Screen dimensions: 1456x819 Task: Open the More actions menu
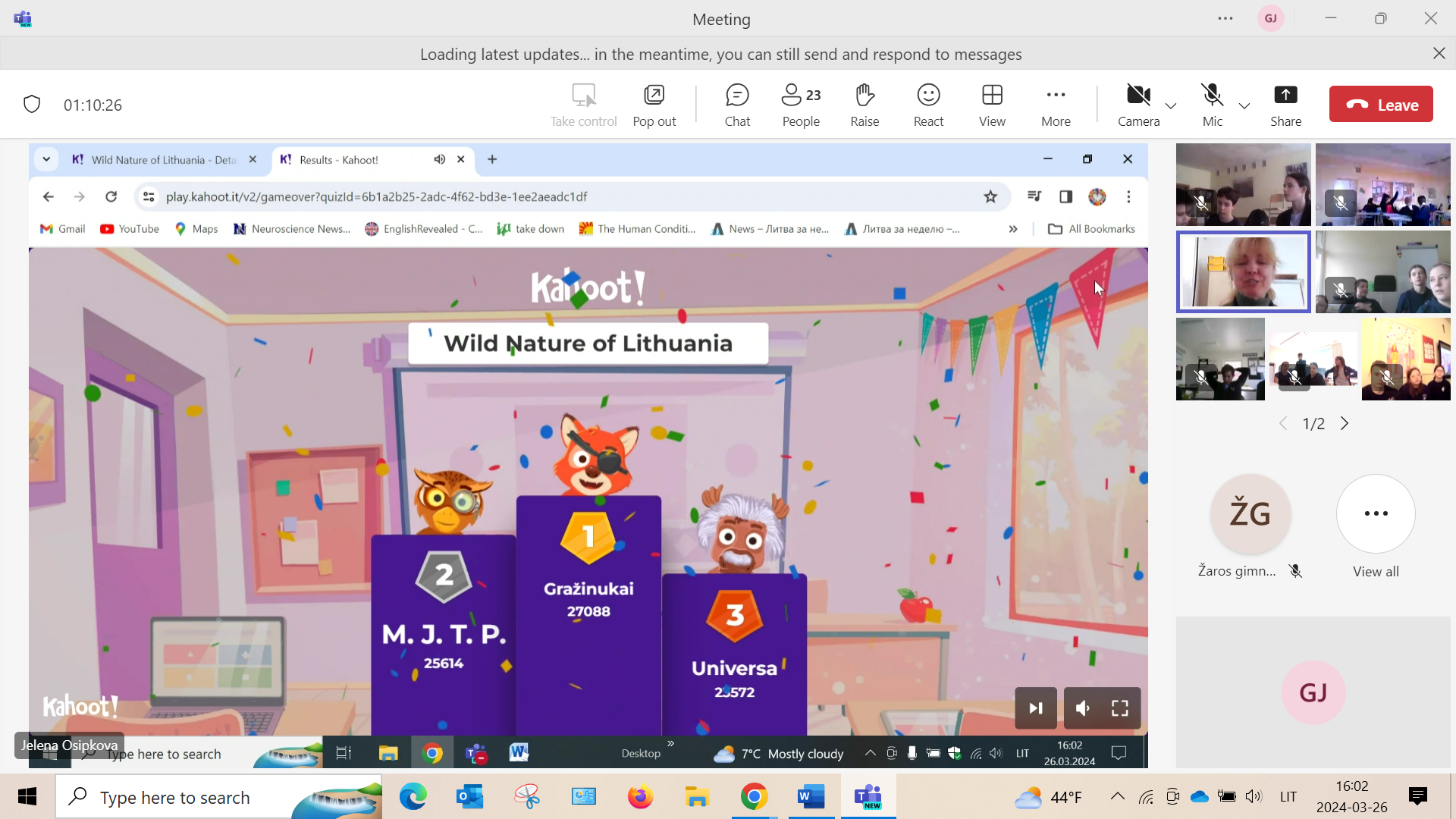click(x=1056, y=105)
